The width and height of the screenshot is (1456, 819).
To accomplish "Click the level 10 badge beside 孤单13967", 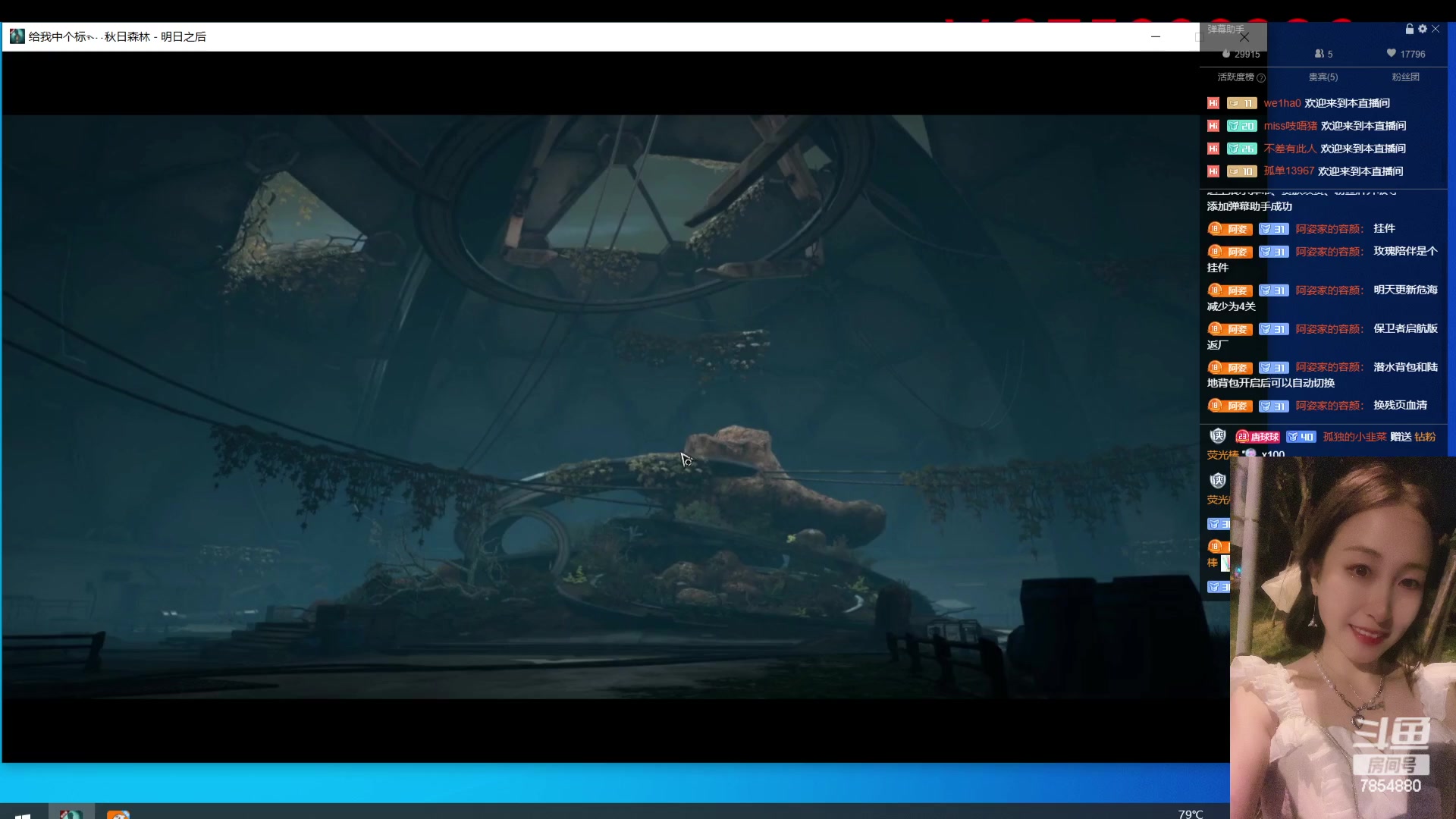I will pyautogui.click(x=1242, y=171).
